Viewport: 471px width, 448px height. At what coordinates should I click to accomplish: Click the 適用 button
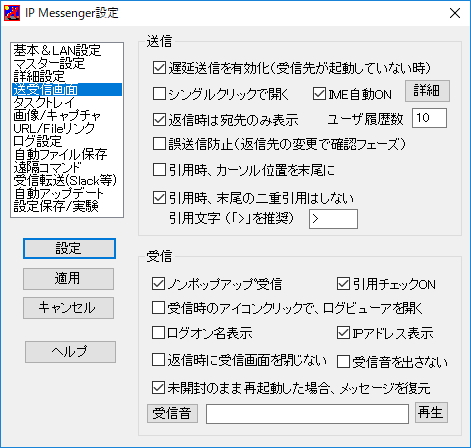(x=68, y=279)
